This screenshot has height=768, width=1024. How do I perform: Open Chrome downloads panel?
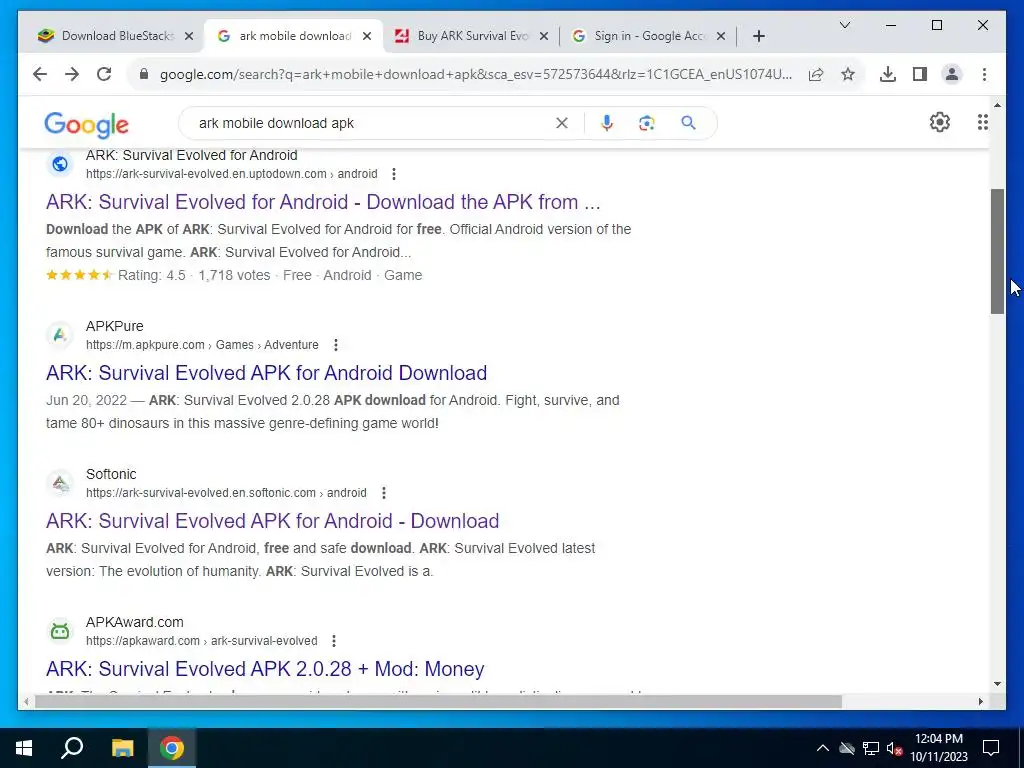click(x=888, y=74)
